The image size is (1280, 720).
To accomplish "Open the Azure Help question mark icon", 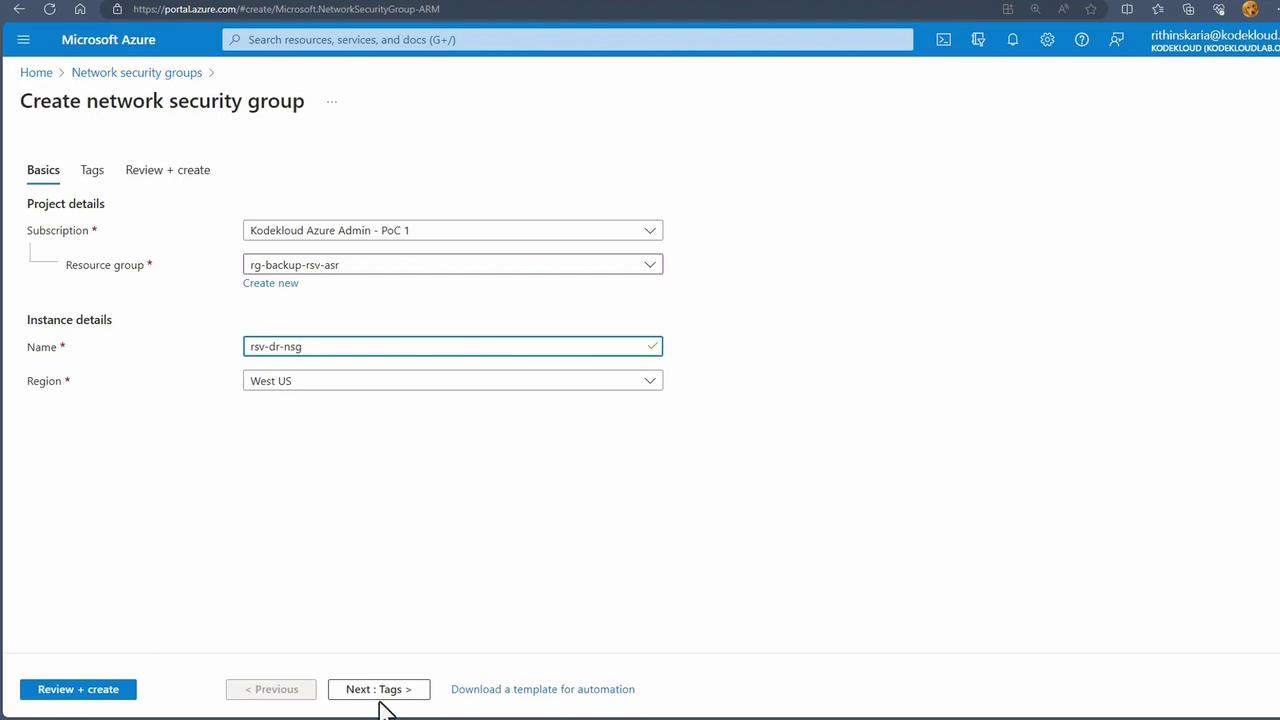I will 1081,40.
